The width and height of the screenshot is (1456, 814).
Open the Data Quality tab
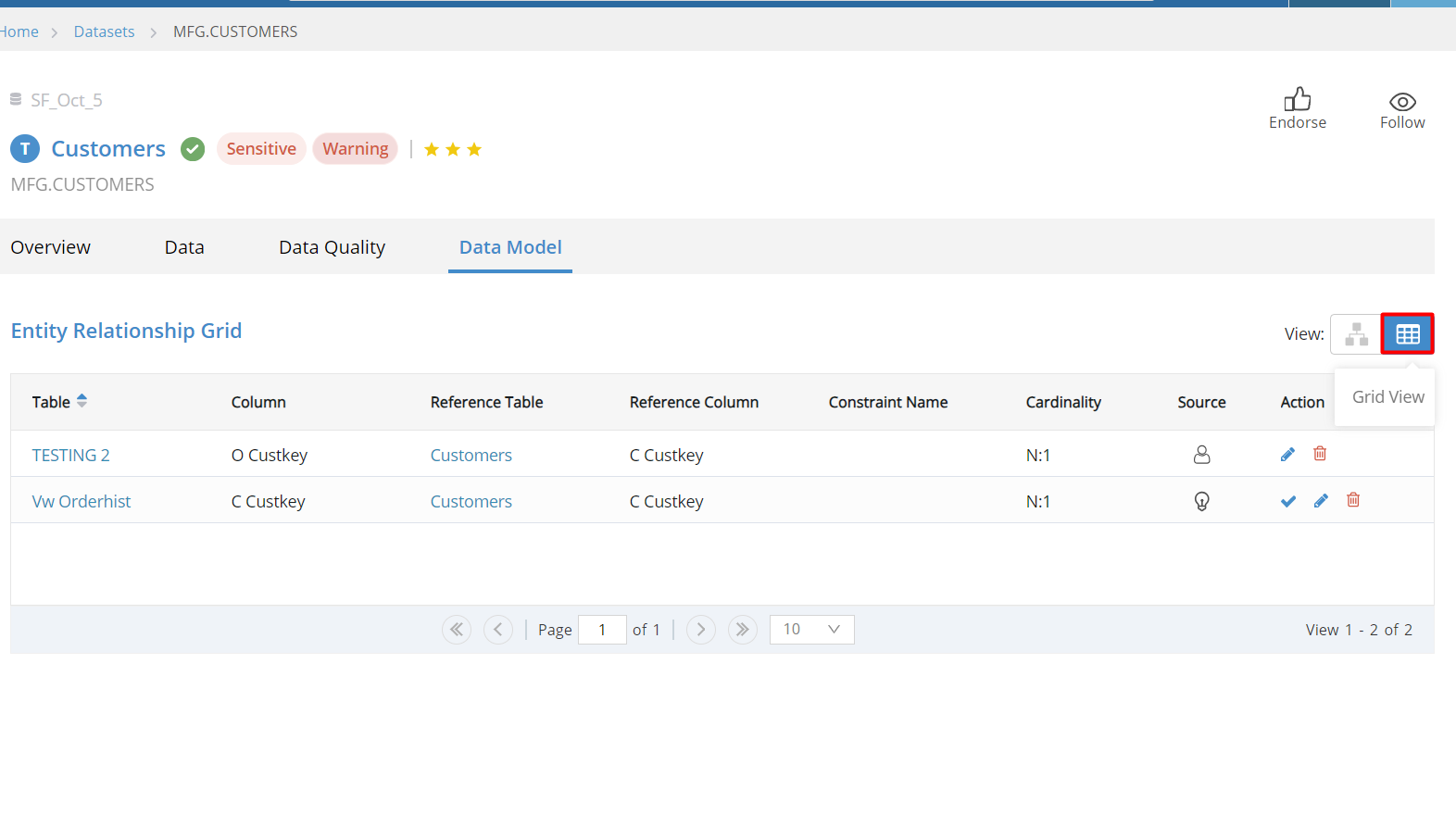(332, 247)
